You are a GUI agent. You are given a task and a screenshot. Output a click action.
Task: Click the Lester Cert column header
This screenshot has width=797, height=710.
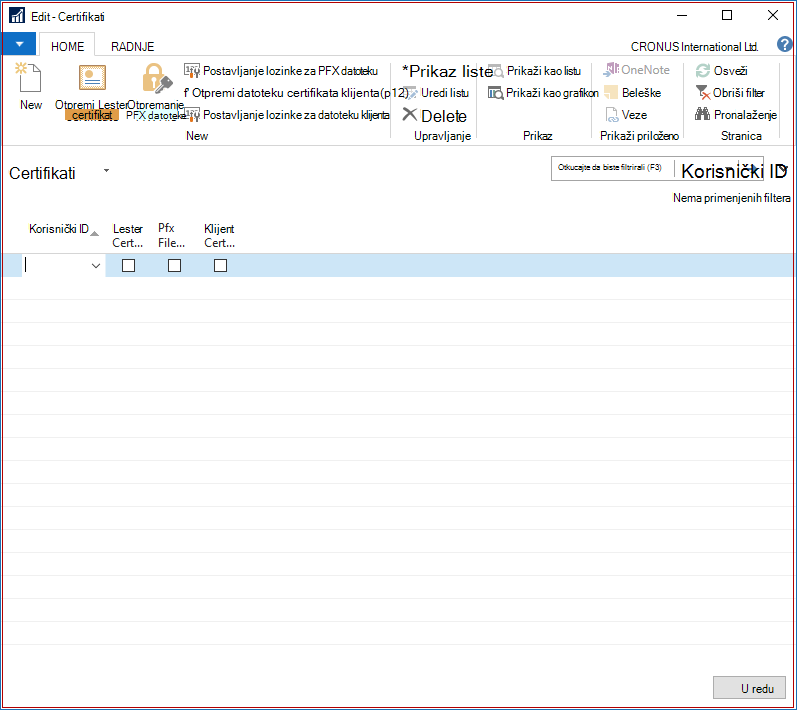(x=128, y=236)
